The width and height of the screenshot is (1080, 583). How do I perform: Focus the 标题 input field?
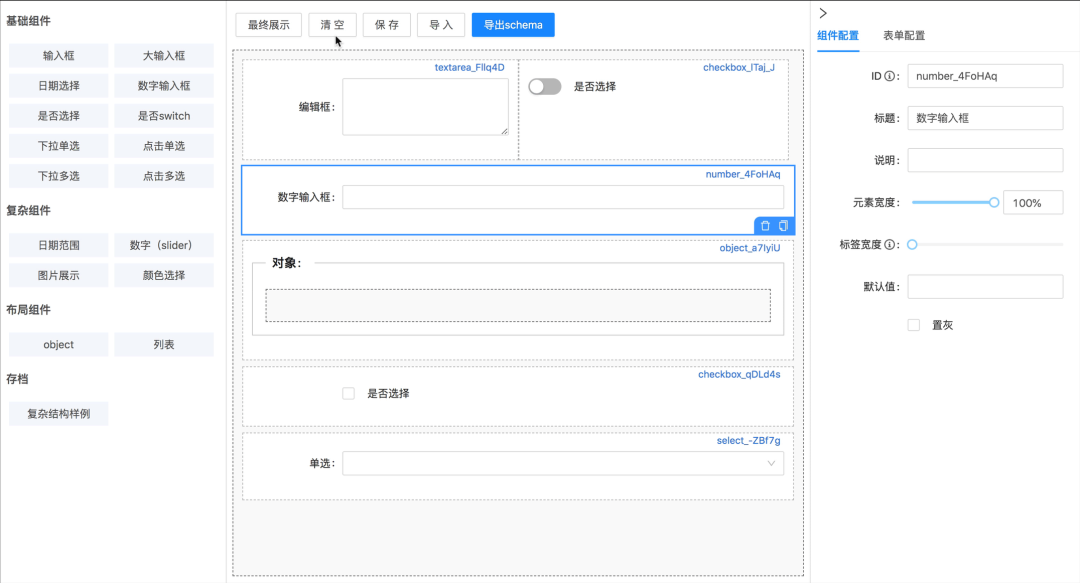[x=985, y=119]
